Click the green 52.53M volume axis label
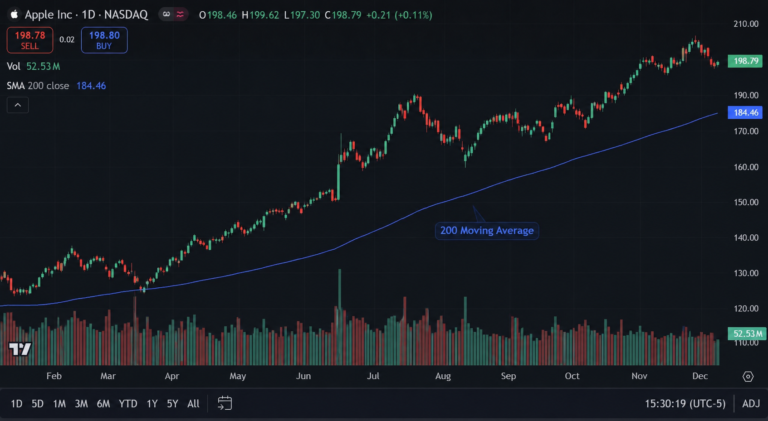Viewport: 768px width, 421px height. click(746, 333)
